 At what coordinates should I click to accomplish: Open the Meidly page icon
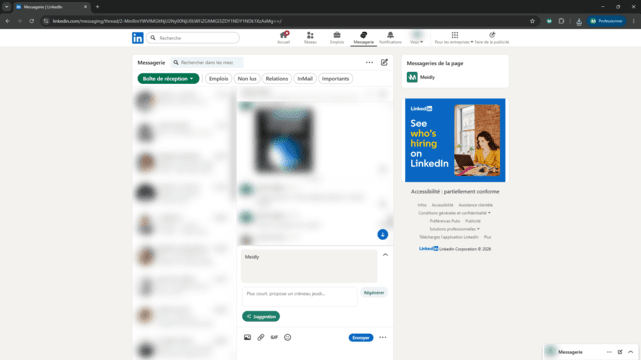412,77
